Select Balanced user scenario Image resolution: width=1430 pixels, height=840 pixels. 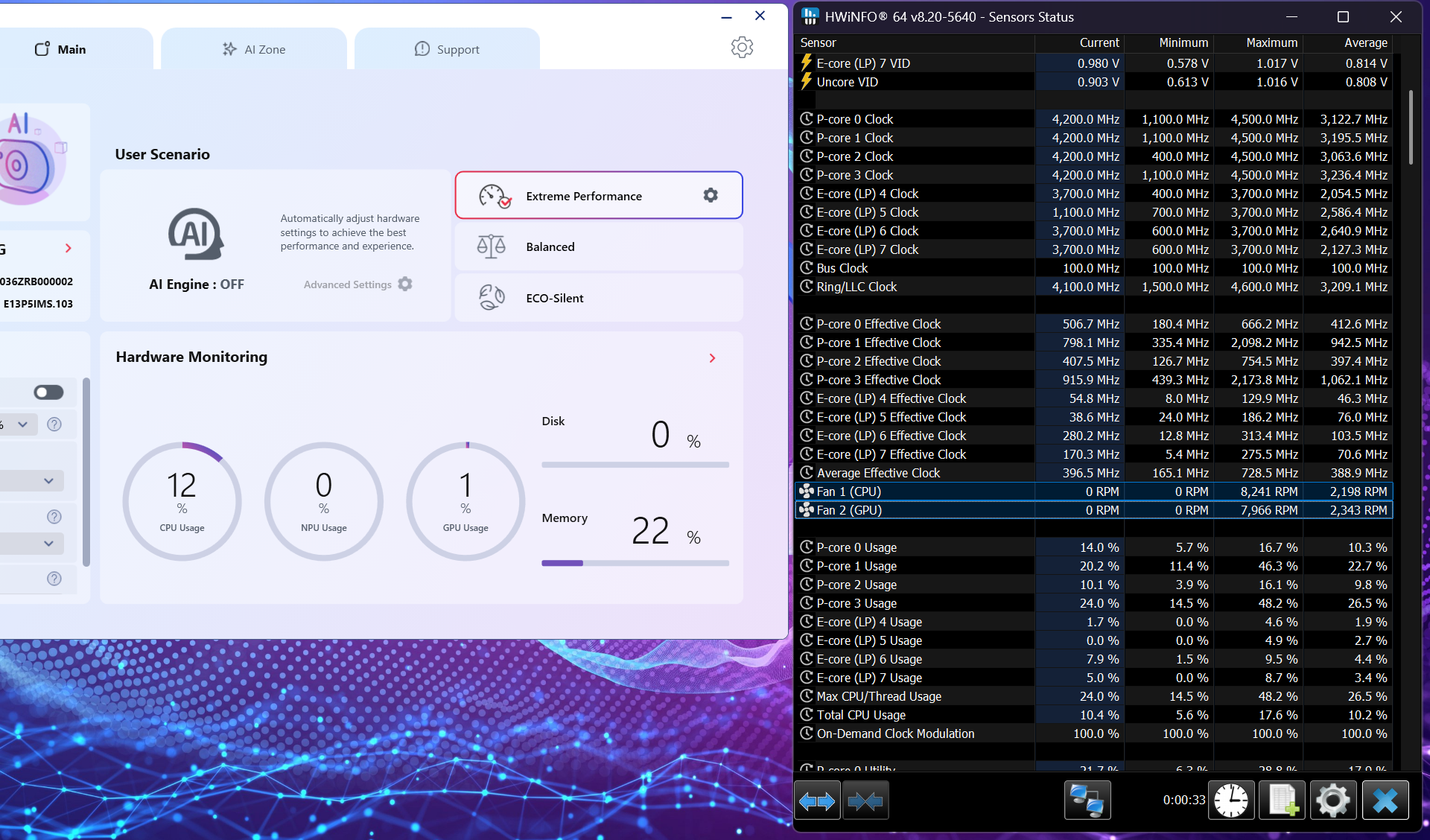(599, 246)
